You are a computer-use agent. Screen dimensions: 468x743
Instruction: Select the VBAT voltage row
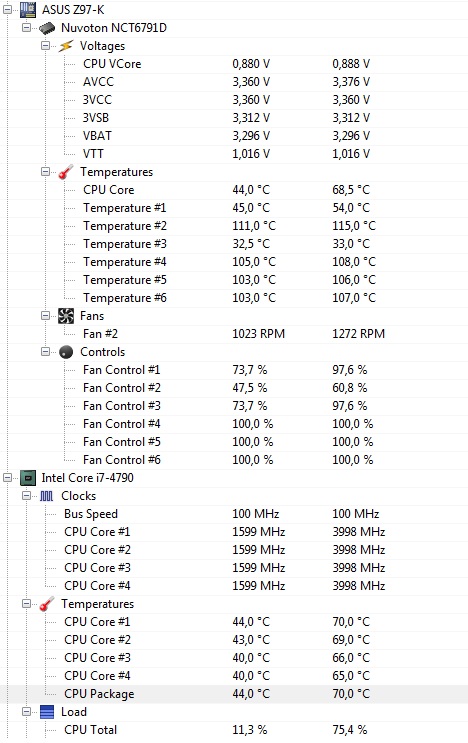pos(234,136)
